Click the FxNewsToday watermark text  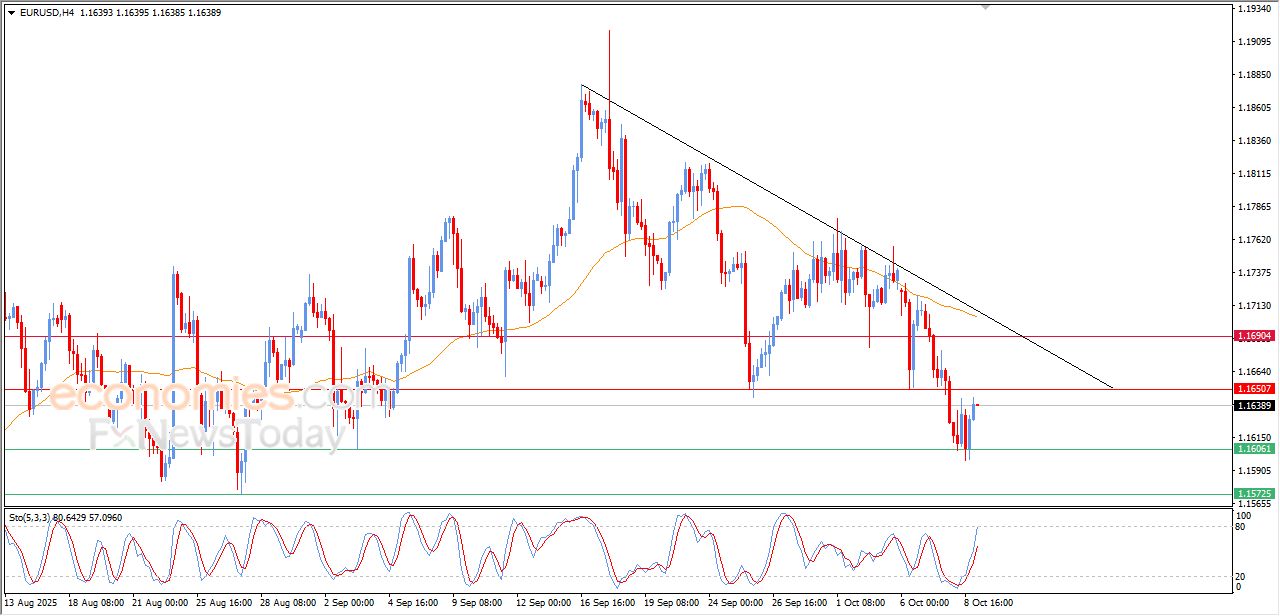pos(217,436)
